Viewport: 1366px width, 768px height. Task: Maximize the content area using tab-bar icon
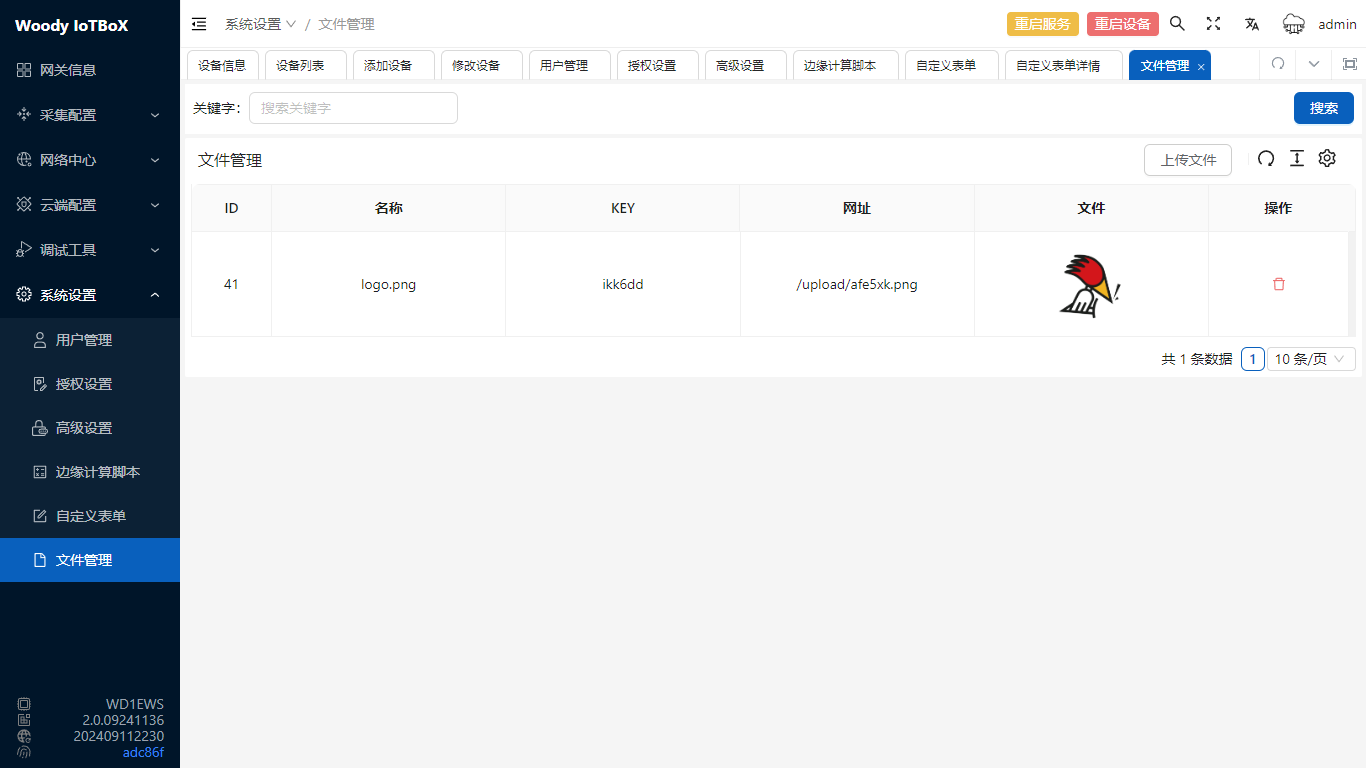[1349, 64]
